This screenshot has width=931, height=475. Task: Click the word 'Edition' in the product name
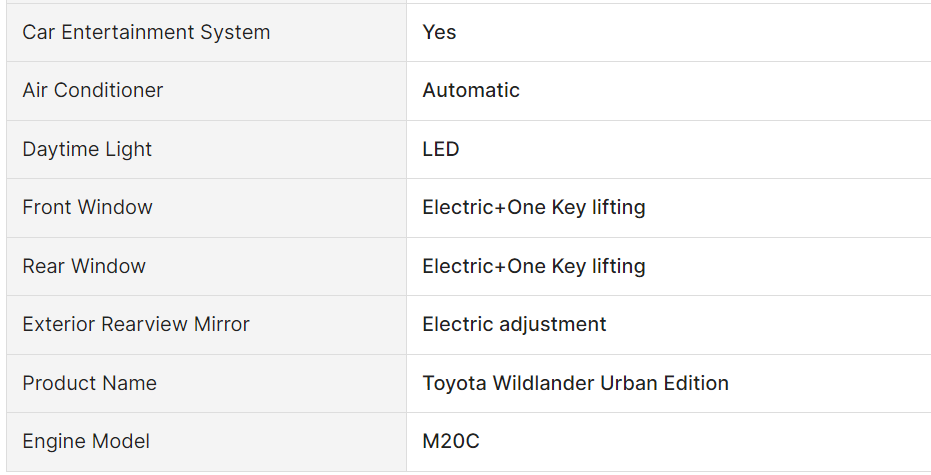click(x=695, y=383)
